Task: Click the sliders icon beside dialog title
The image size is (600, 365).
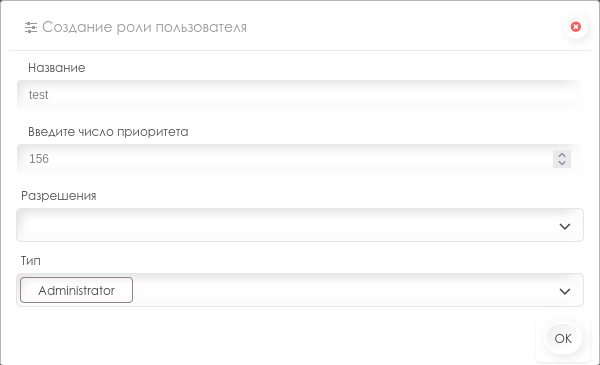Action: [31, 28]
